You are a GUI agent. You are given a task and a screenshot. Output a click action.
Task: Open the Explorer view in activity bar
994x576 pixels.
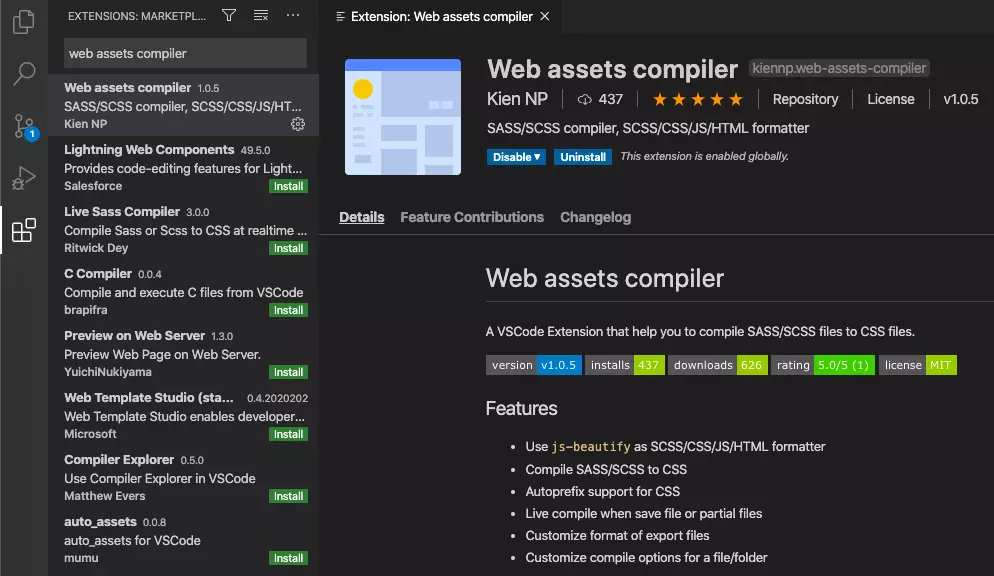click(23, 22)
